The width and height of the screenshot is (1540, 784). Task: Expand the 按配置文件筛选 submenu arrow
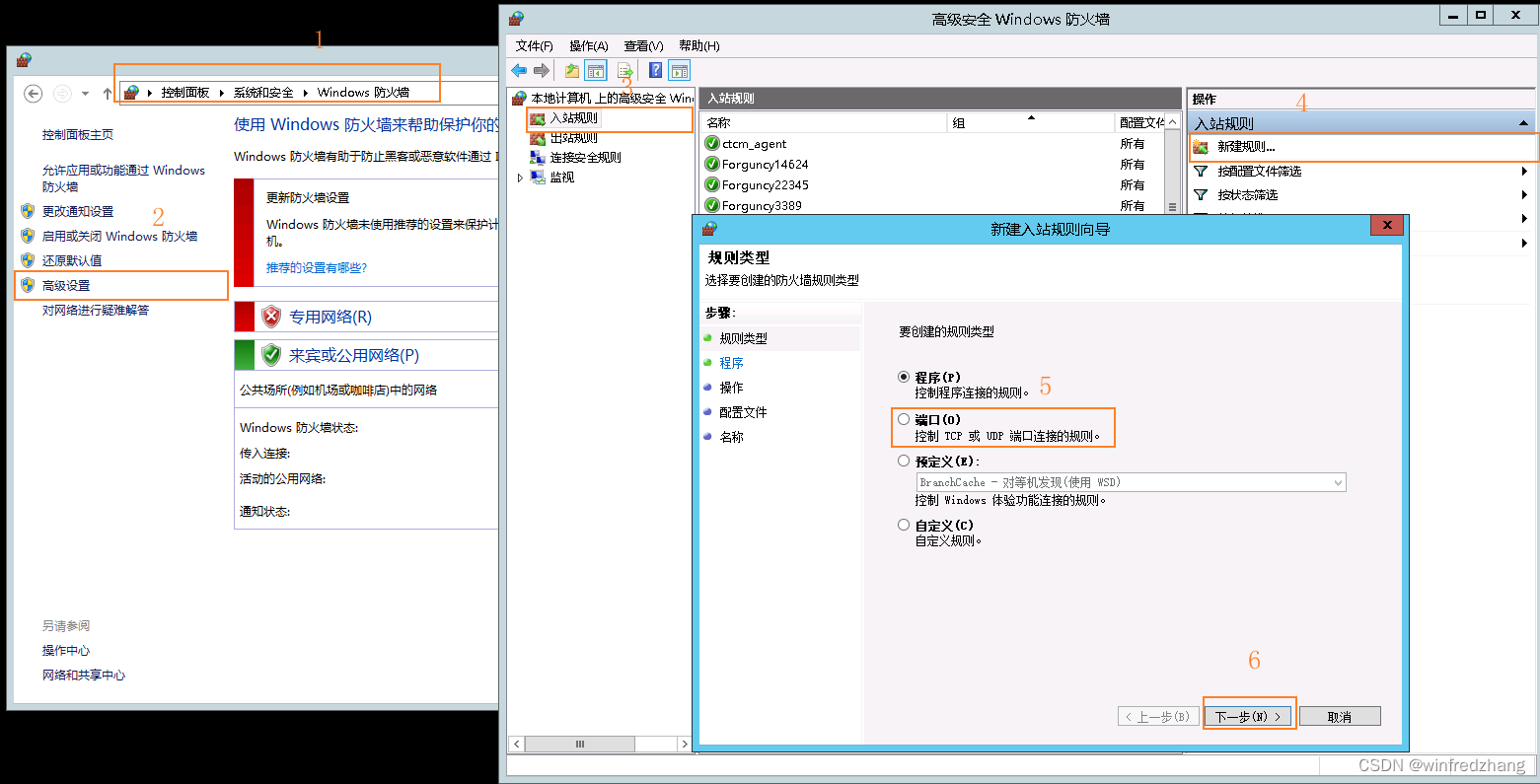1524,171
